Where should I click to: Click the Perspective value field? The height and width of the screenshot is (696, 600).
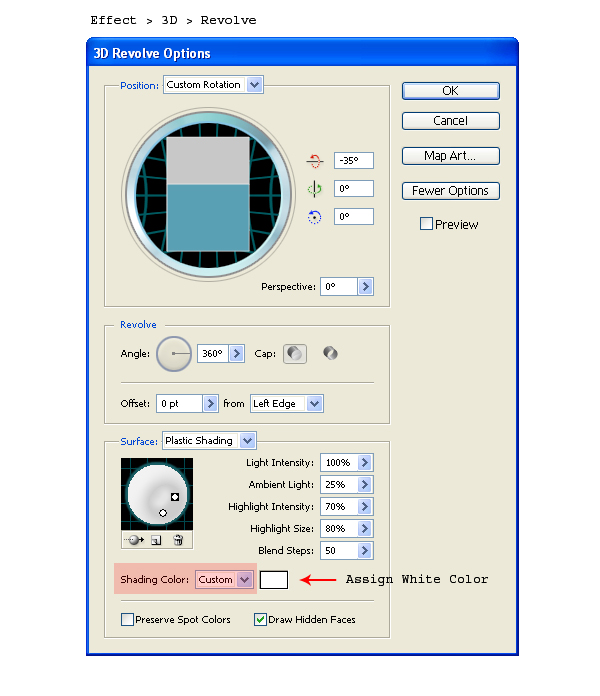339,287
